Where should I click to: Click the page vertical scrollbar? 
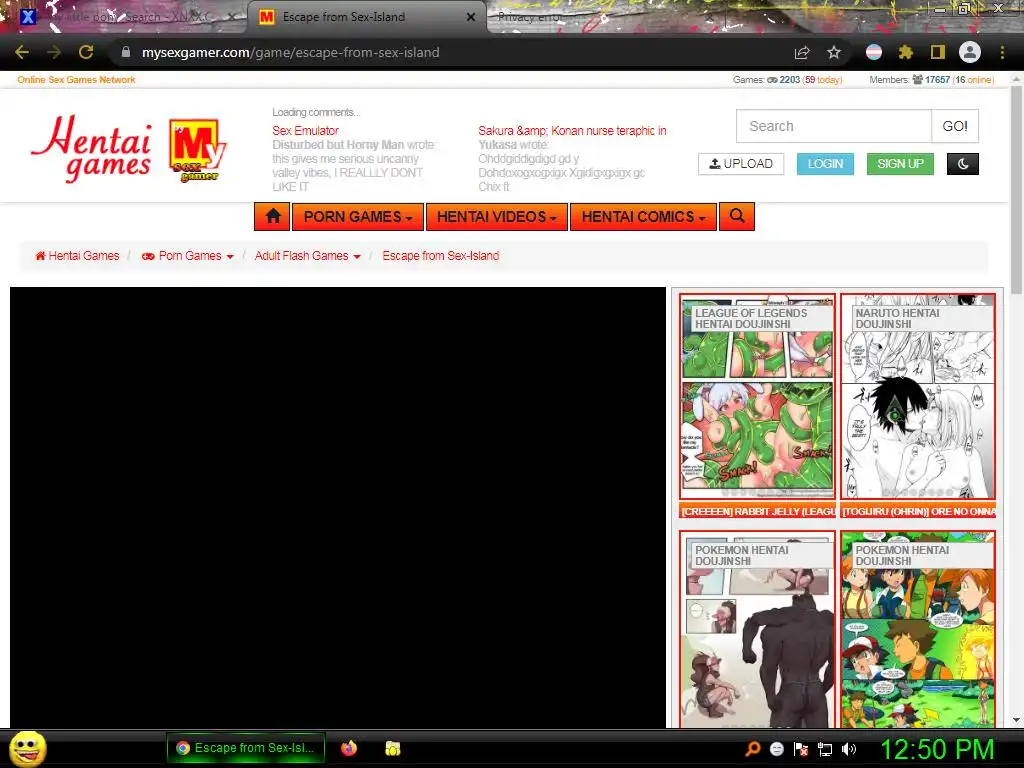[x=1016, y=189]
